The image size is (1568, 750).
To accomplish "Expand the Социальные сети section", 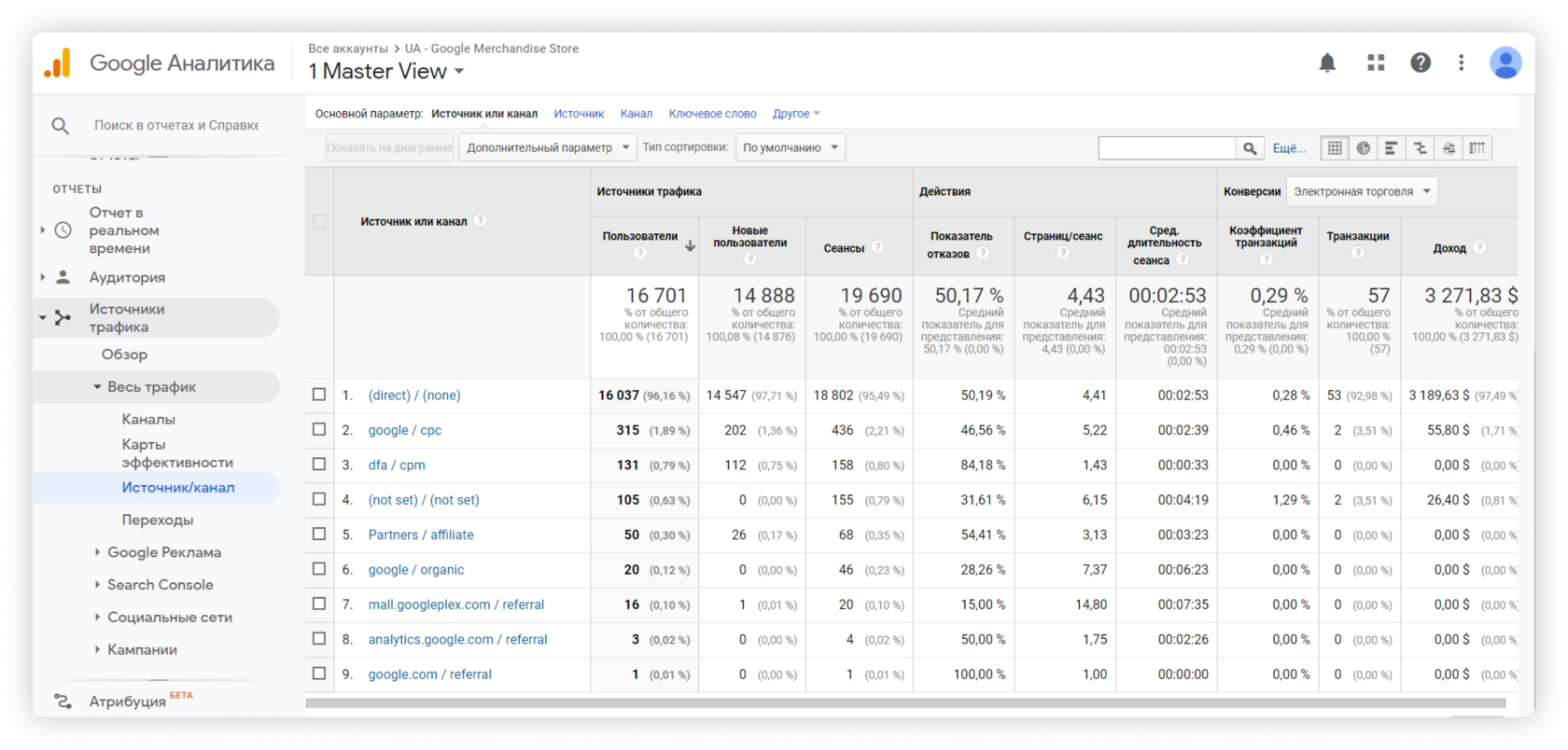I will coord(98,618).
